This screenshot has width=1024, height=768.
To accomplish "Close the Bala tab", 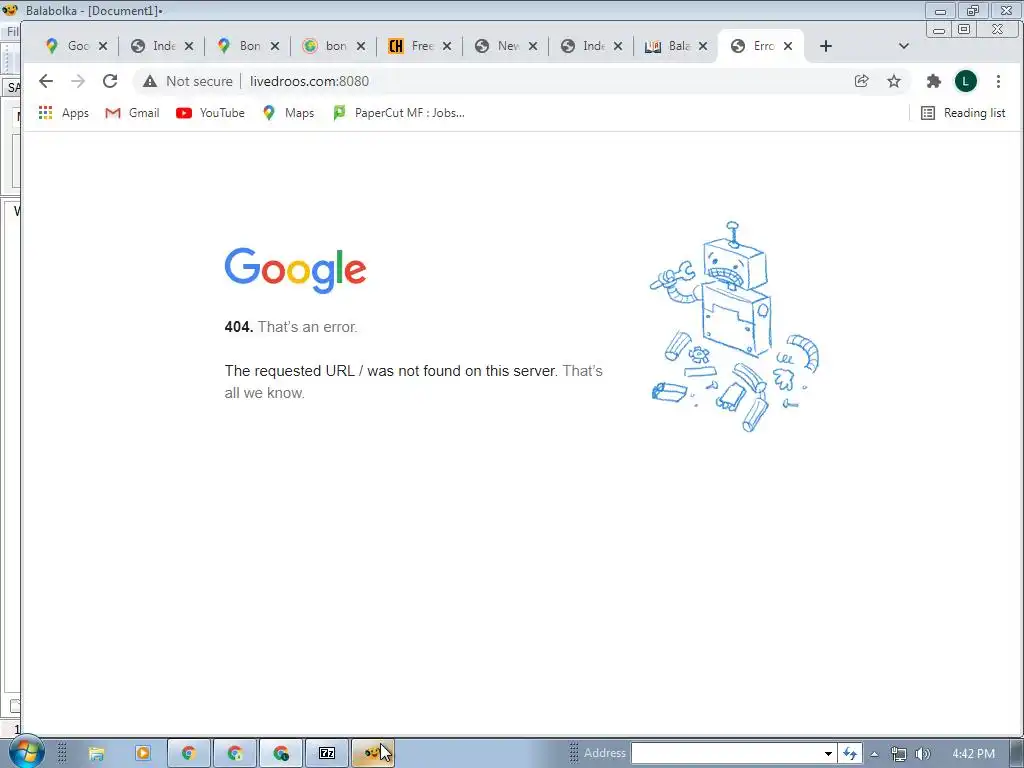I will (703, 46).
